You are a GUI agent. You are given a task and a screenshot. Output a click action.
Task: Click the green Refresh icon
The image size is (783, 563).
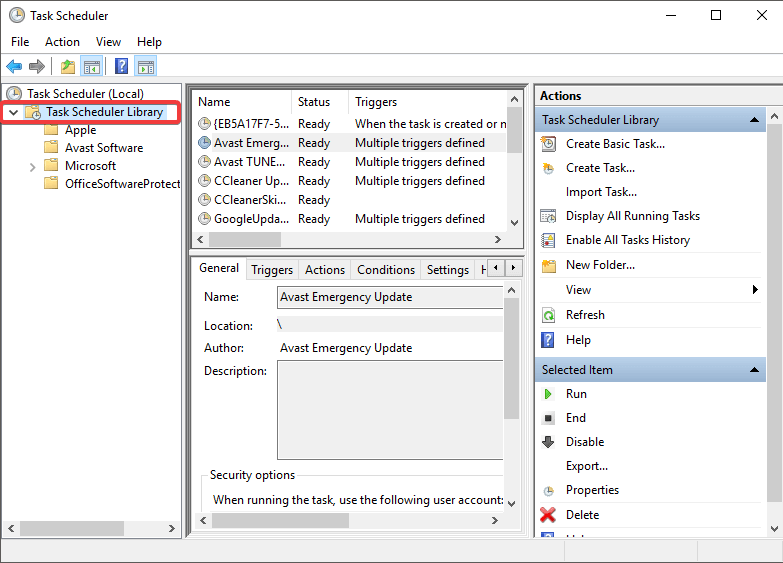pos(548,315)
